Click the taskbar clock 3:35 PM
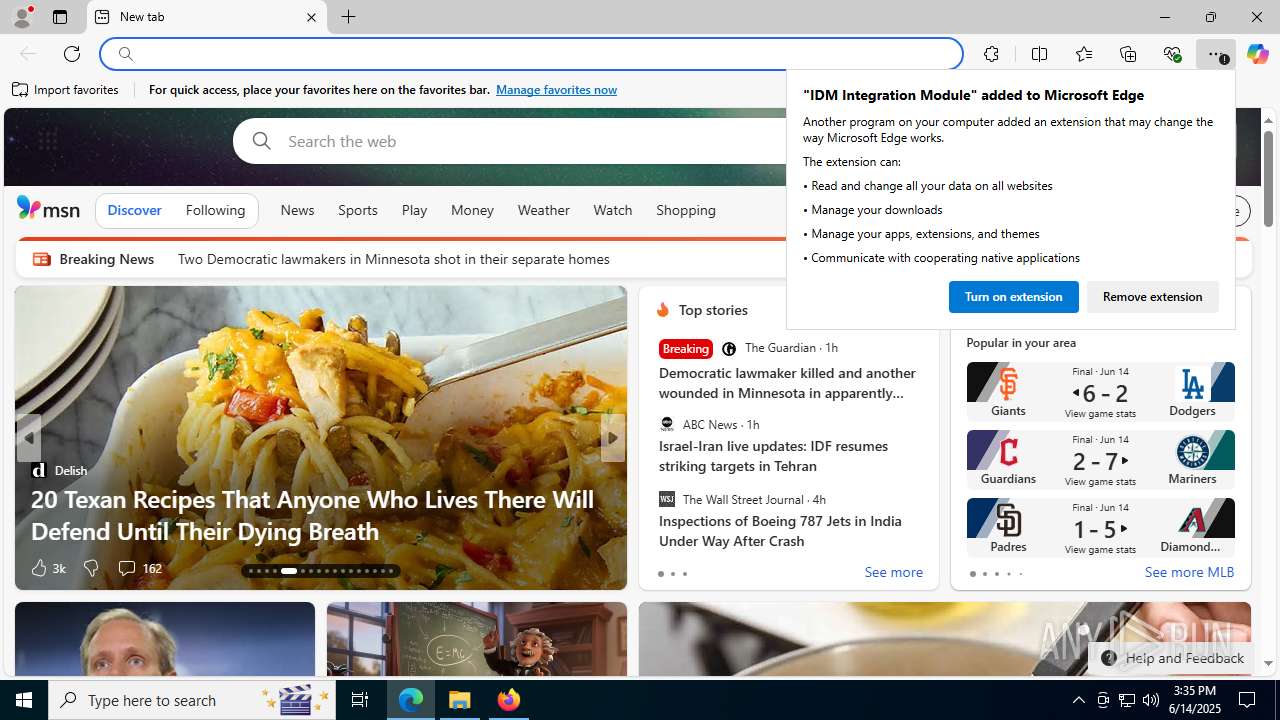Image resolution: width=1280 pixels, height=720 pixels. (x=1194, y=700)
